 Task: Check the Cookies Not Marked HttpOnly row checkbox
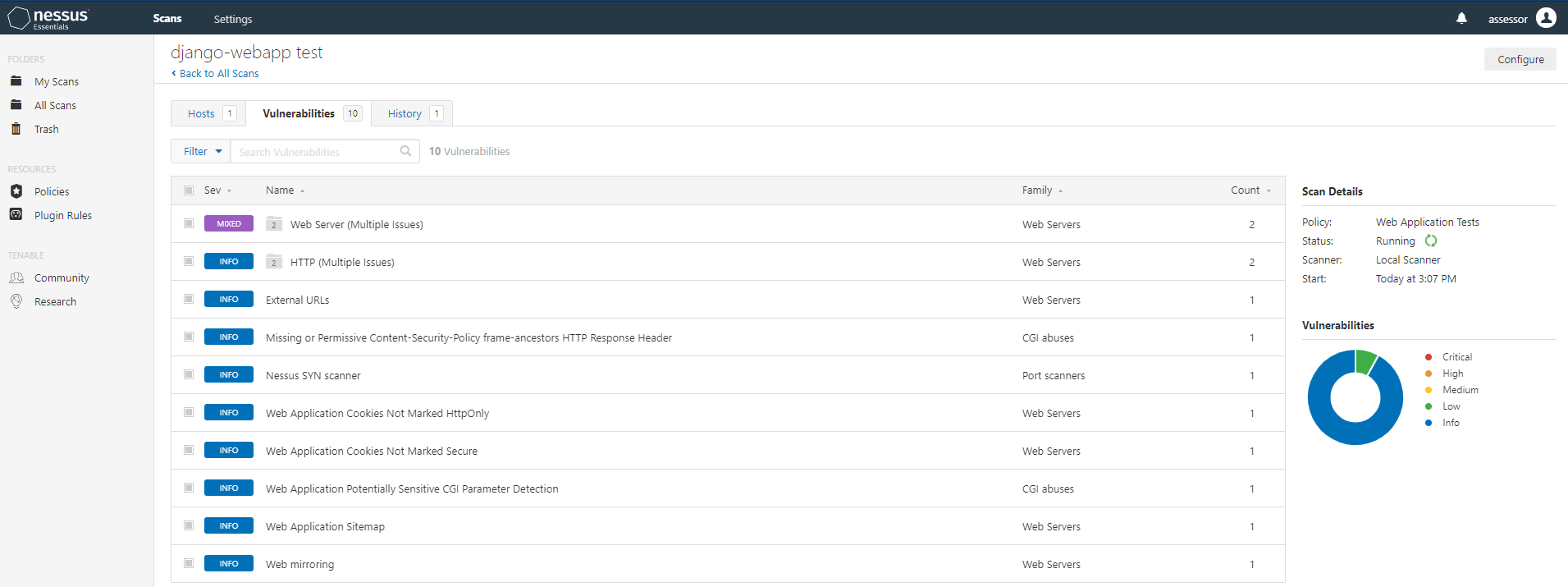point(189,412)
